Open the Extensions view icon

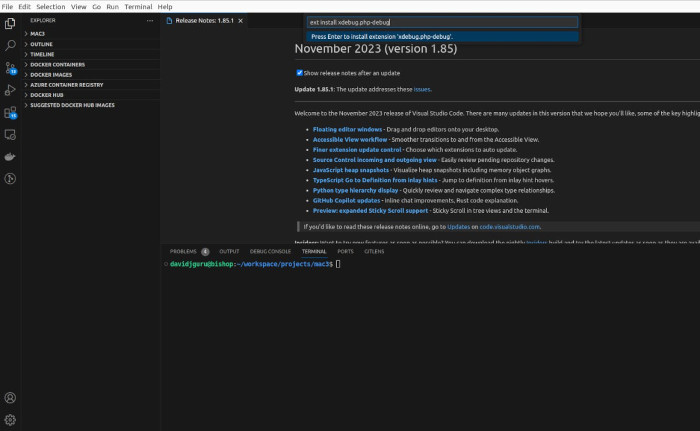pyautogui.click(x=10, y=112)
